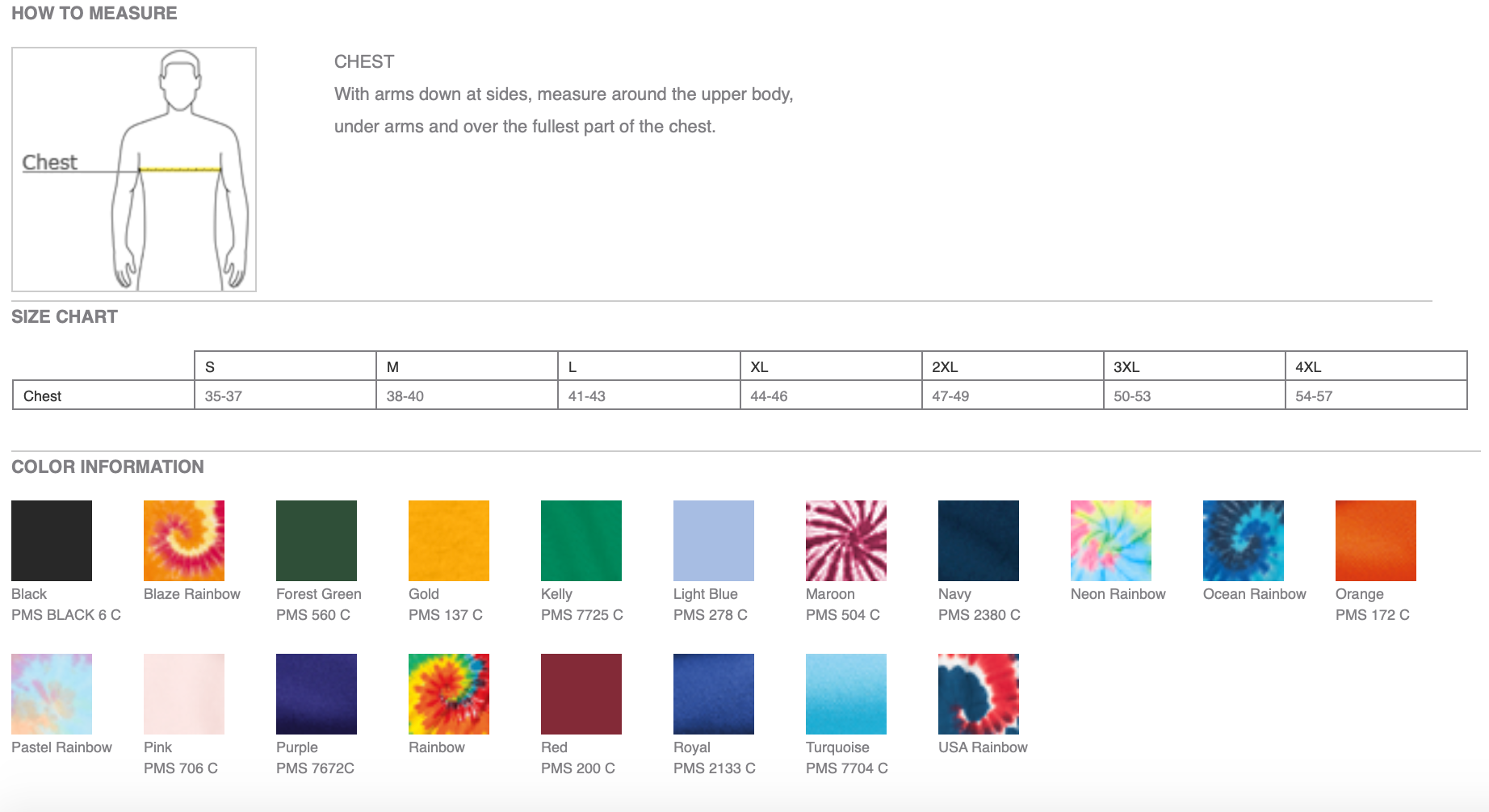
Task: Click the Pink color swatch
Action: (184, 694)
